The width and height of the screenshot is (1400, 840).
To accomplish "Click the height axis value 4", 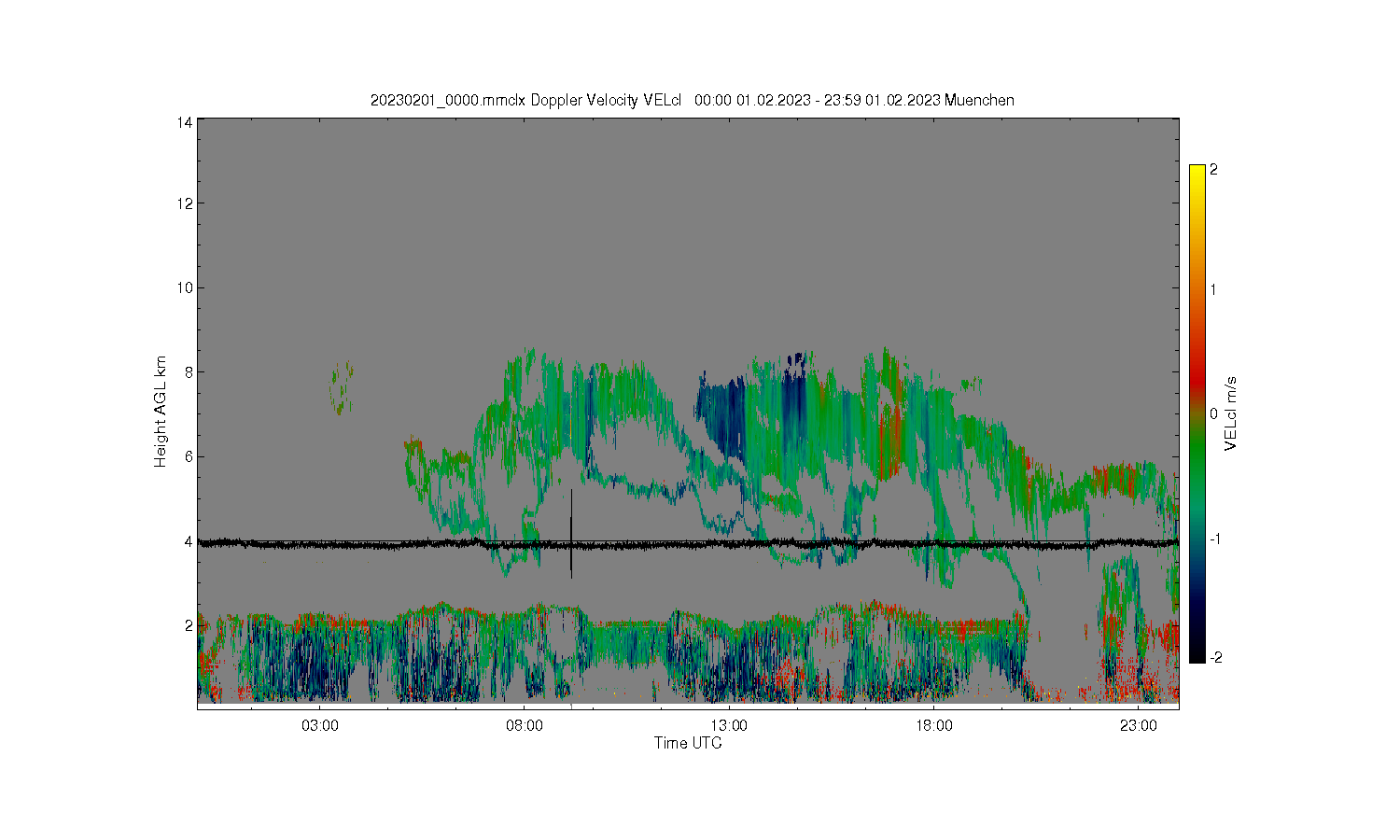I will pos(189,541).
